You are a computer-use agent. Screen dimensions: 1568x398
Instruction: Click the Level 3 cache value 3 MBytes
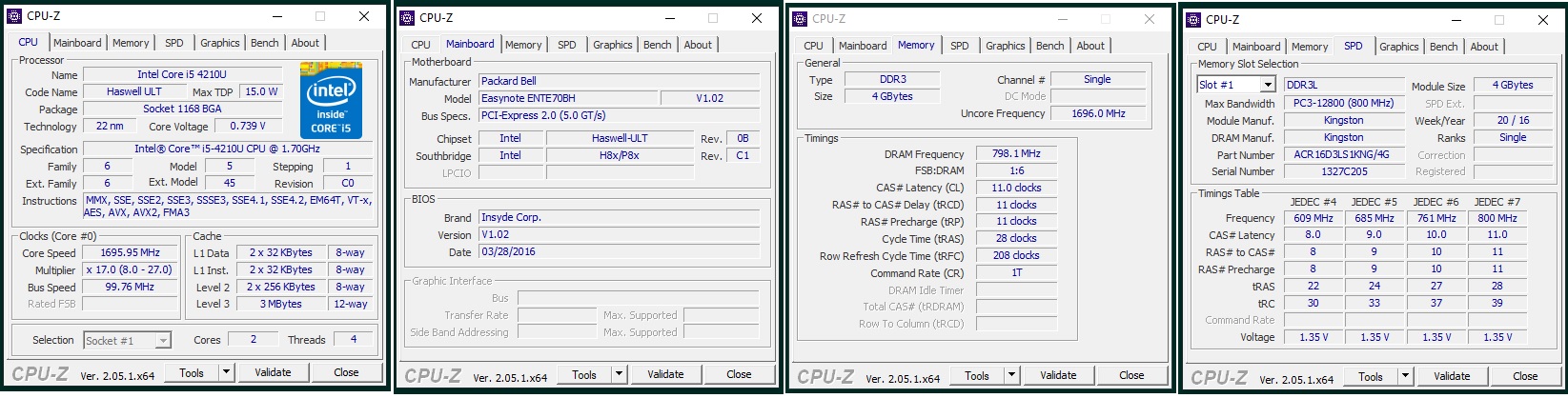pos(281,304)
